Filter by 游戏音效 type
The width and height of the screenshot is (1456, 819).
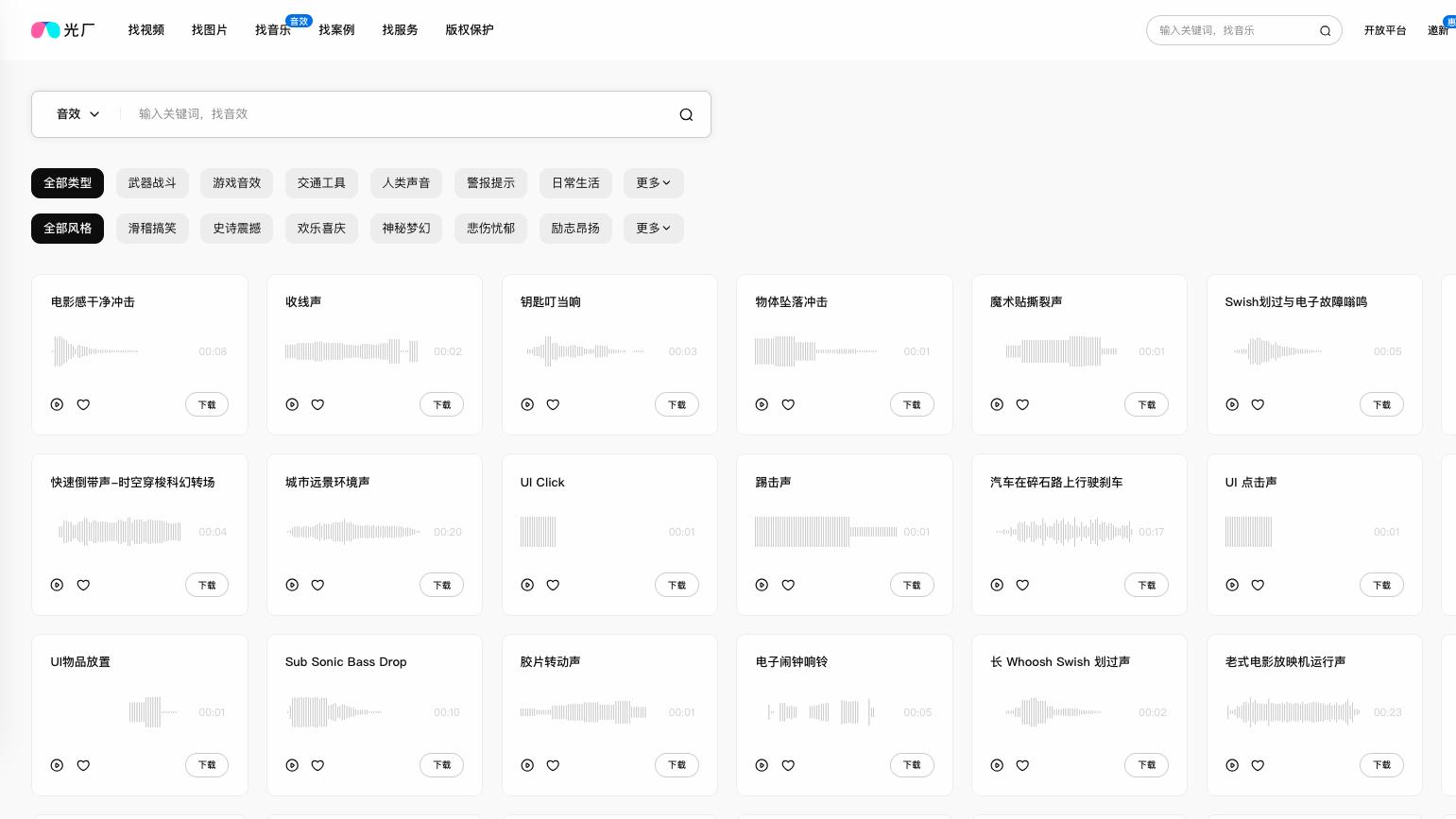236,183
